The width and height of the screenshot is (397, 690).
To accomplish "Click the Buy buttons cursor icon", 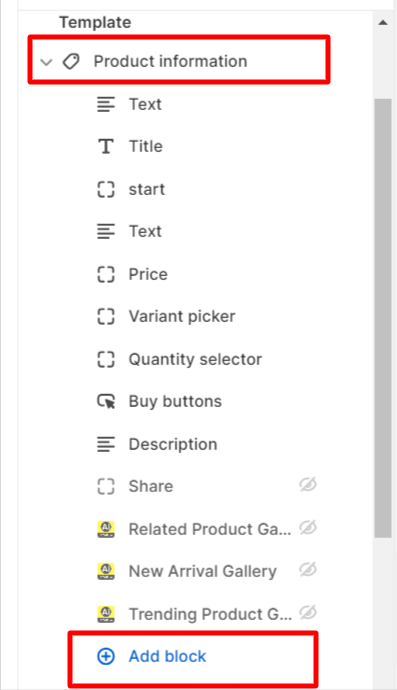I will click(x=106, y=401).
